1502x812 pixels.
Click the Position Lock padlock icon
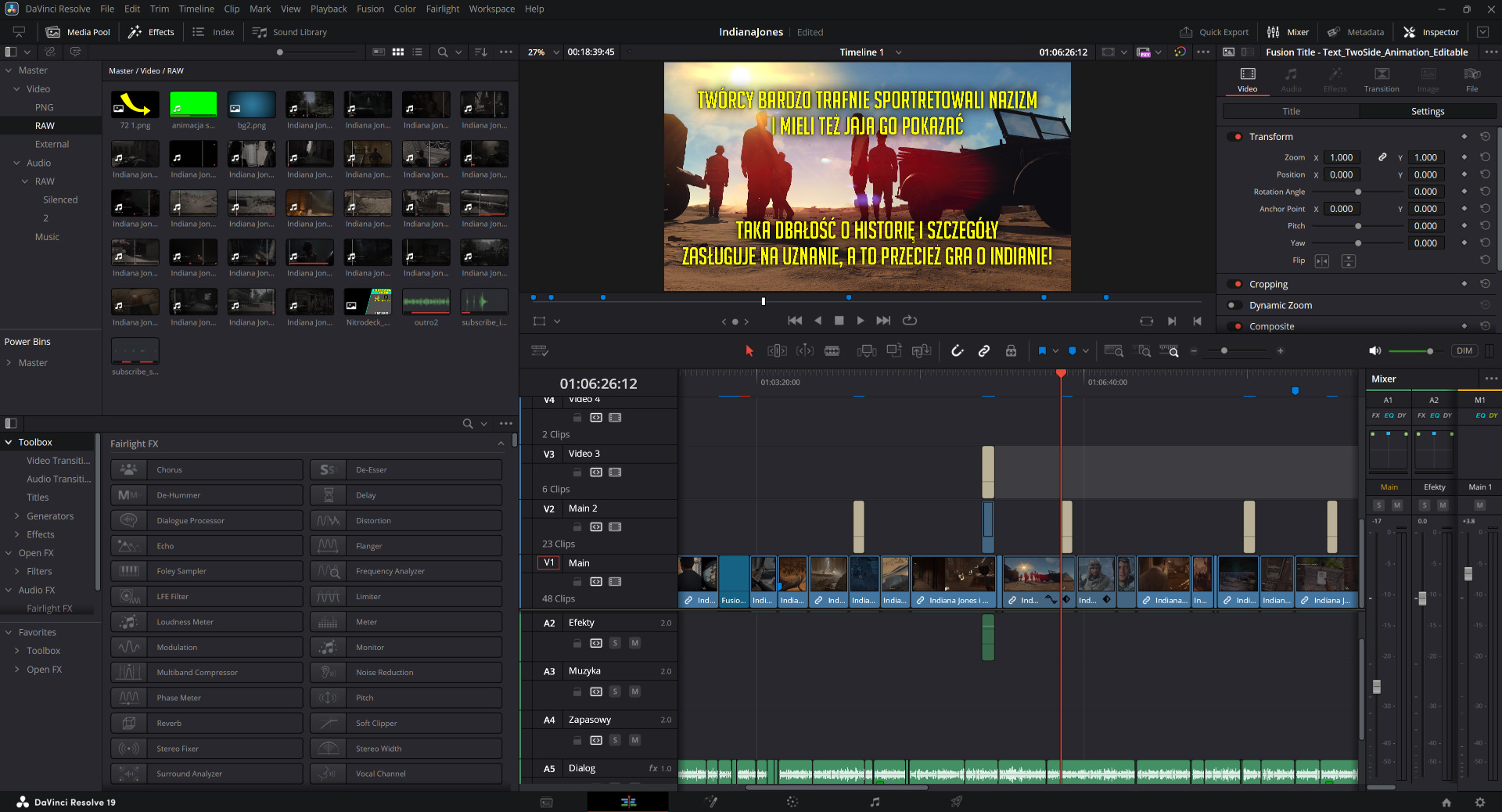[x=1011, y=351]
